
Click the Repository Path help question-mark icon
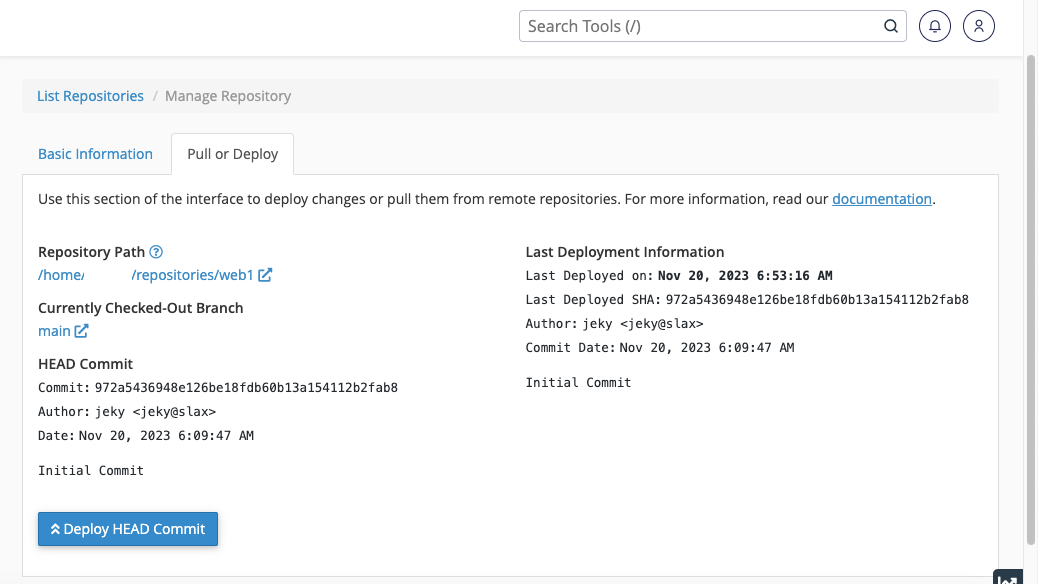(x=156, y=252)
